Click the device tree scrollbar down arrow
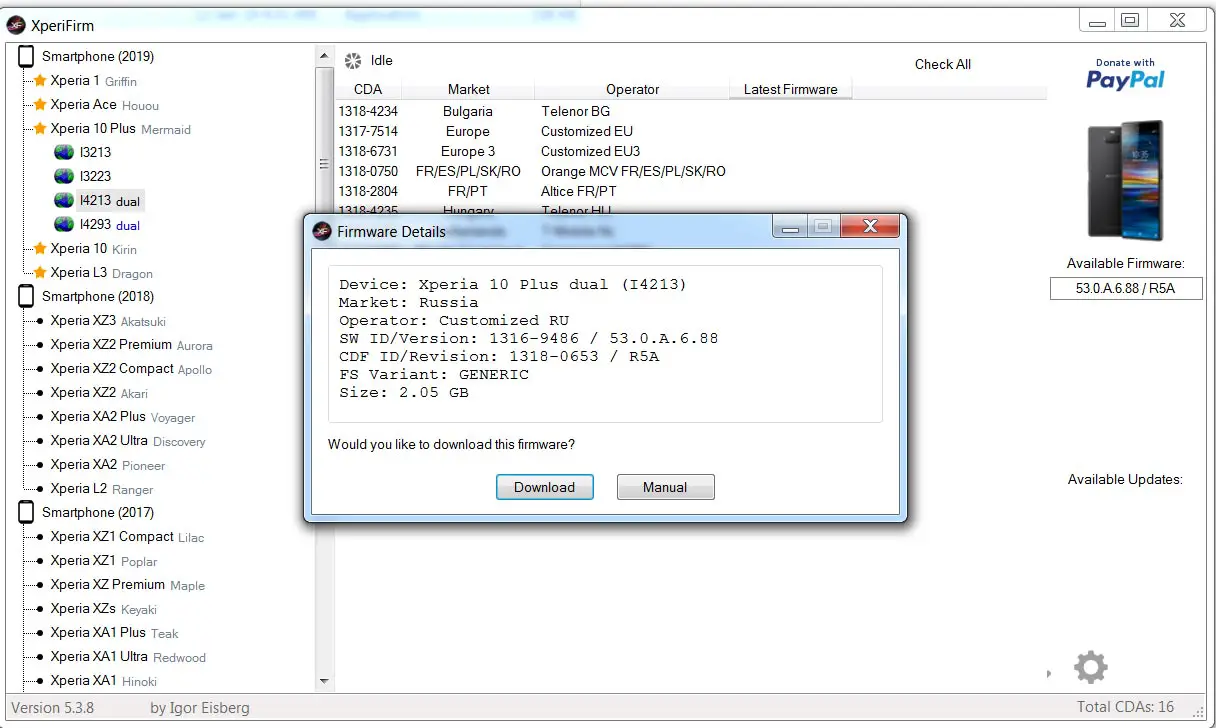Image resolution: width=1216 pixels, height=728 pixels. click(324, 681)
